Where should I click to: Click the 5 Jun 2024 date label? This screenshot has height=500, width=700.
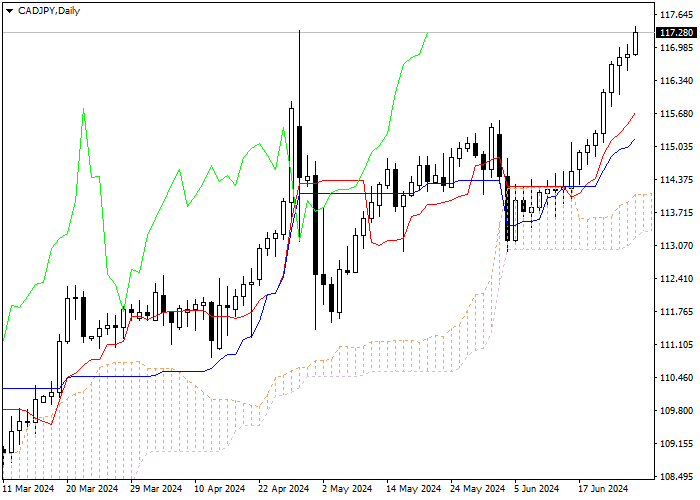click(x=537, y=489)
